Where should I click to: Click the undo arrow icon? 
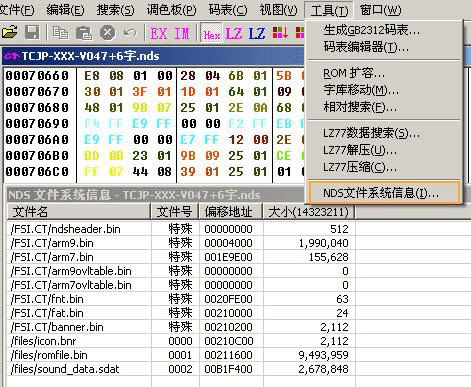130,33
